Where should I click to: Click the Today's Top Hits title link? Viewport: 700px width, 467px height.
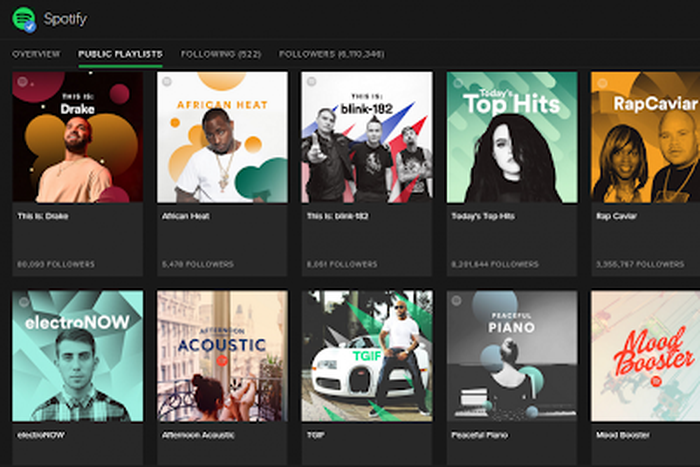point(483,216)
